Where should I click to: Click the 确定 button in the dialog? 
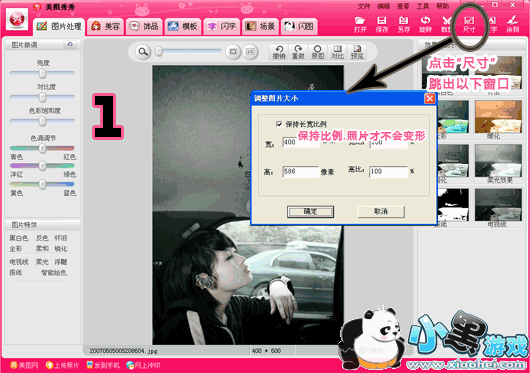(x=310, y=212)
